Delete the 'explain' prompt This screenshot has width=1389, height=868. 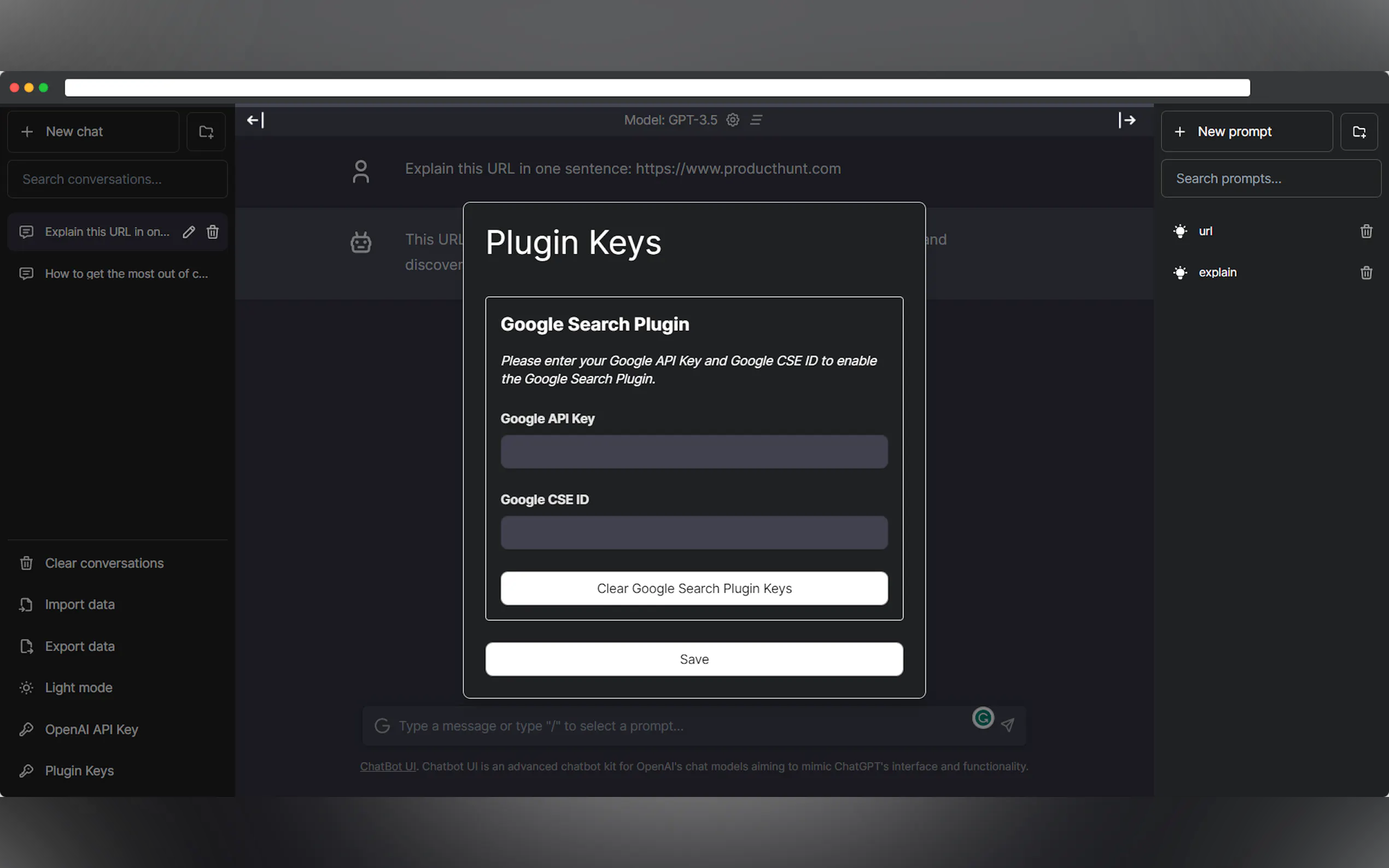1366,273
